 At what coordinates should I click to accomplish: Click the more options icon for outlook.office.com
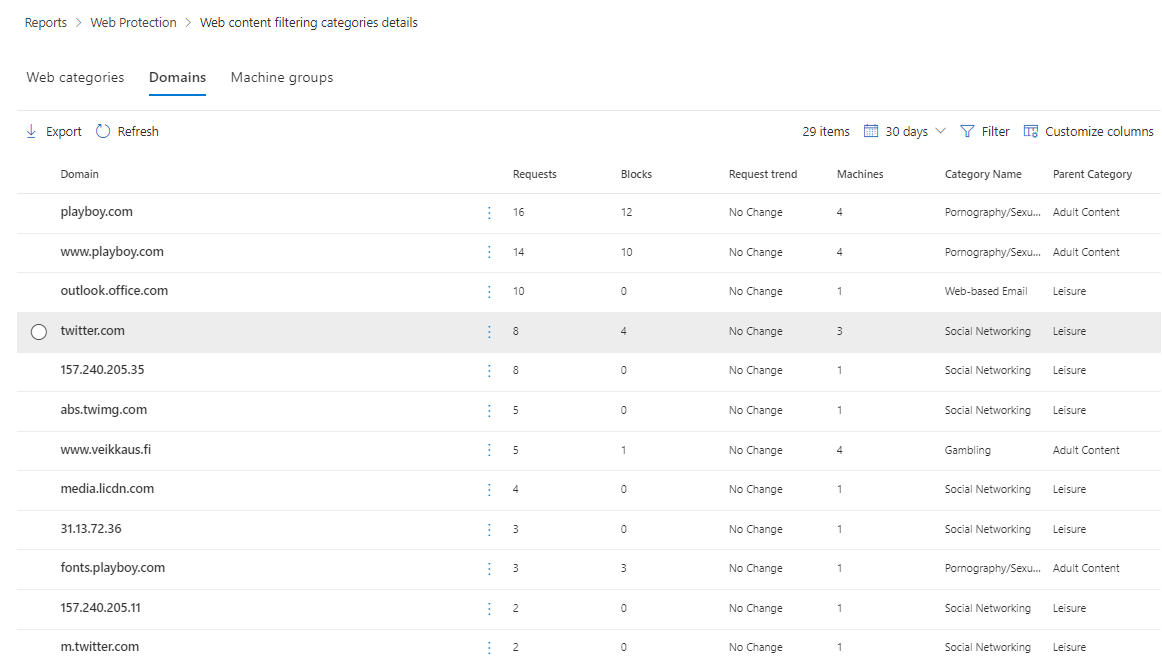[x=489, y=291]
